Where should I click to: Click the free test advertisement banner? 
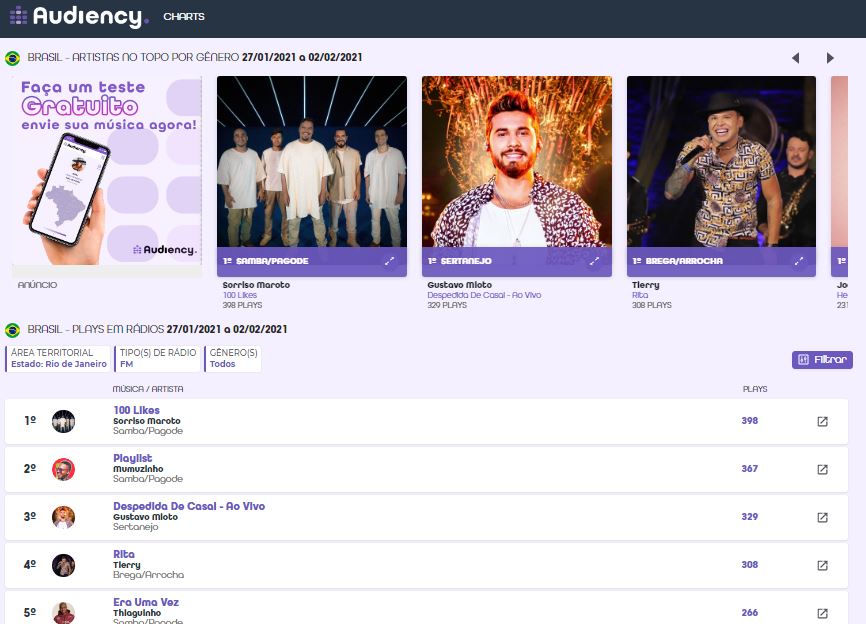(108, 170)
